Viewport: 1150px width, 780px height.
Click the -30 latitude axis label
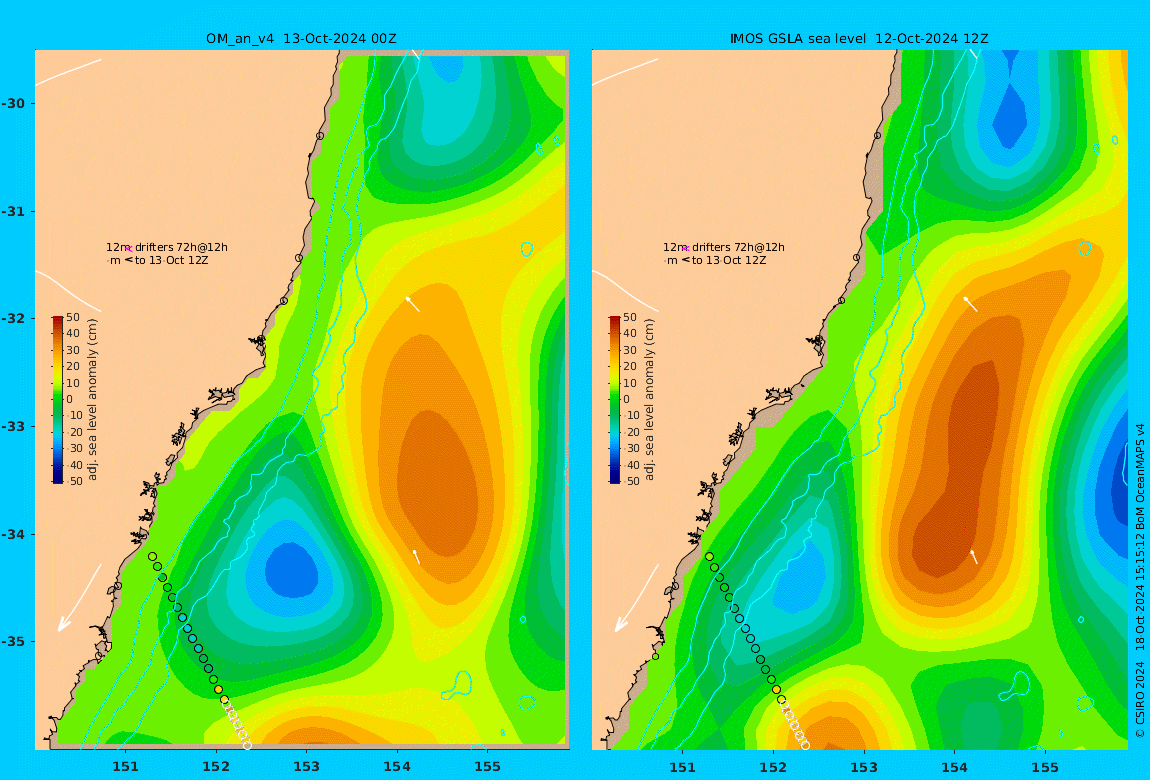13,103
